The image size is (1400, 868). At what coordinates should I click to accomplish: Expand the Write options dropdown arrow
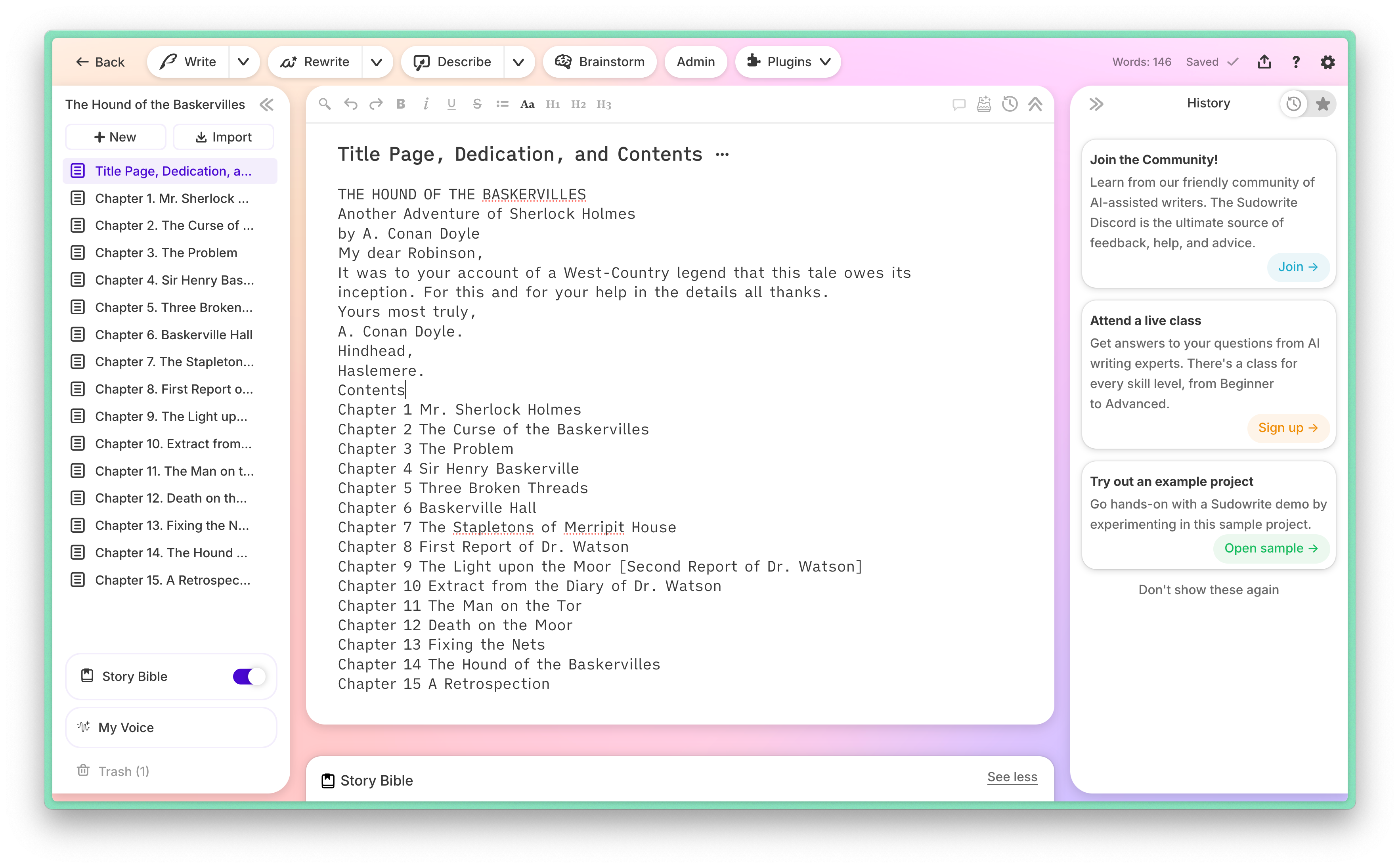(243, 62)
